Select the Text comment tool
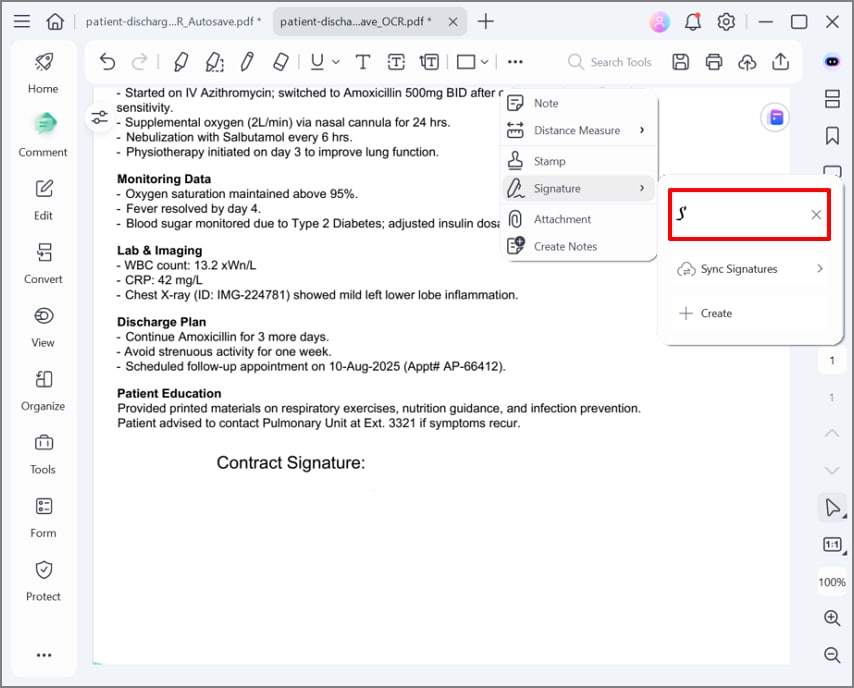Screen dimensions: 854x688 click(363, 62)
